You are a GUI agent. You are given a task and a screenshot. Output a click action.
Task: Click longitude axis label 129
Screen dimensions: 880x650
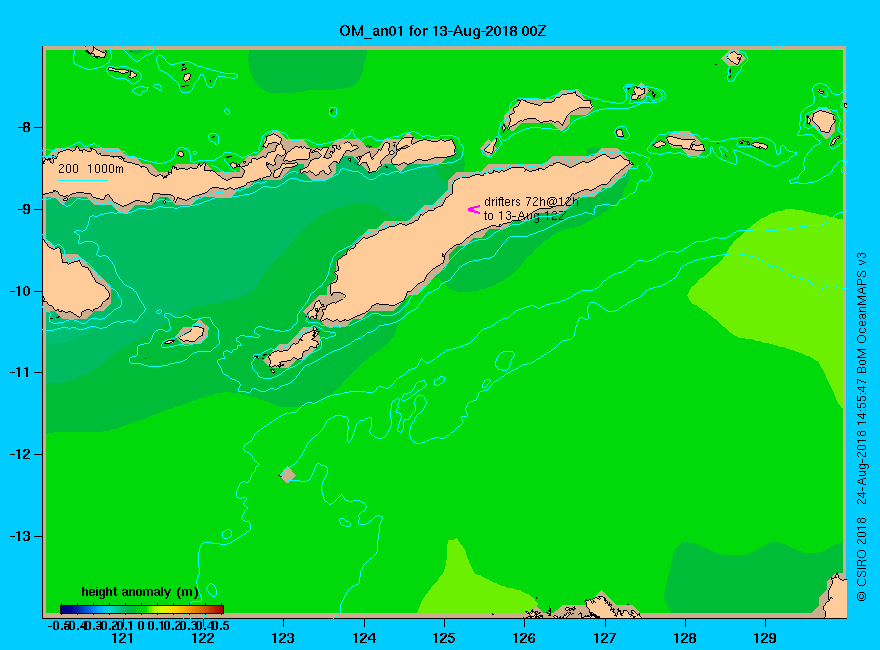click(x=765, y=638)
